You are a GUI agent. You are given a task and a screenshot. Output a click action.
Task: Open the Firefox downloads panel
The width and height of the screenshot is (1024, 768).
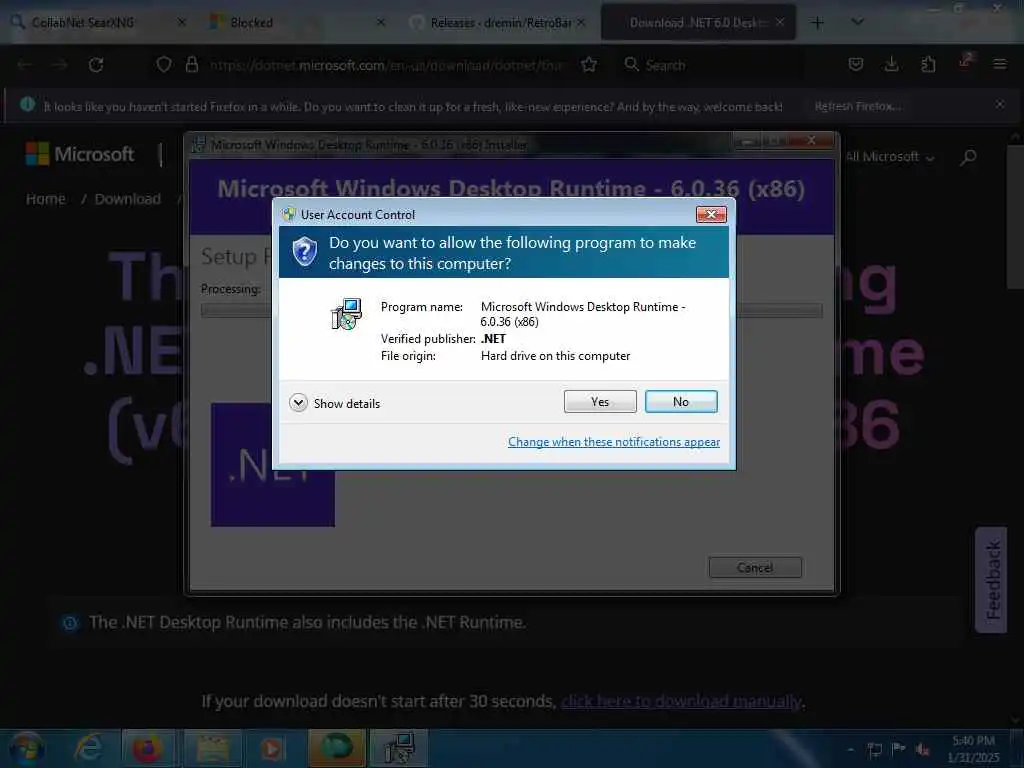click(891, 65)
